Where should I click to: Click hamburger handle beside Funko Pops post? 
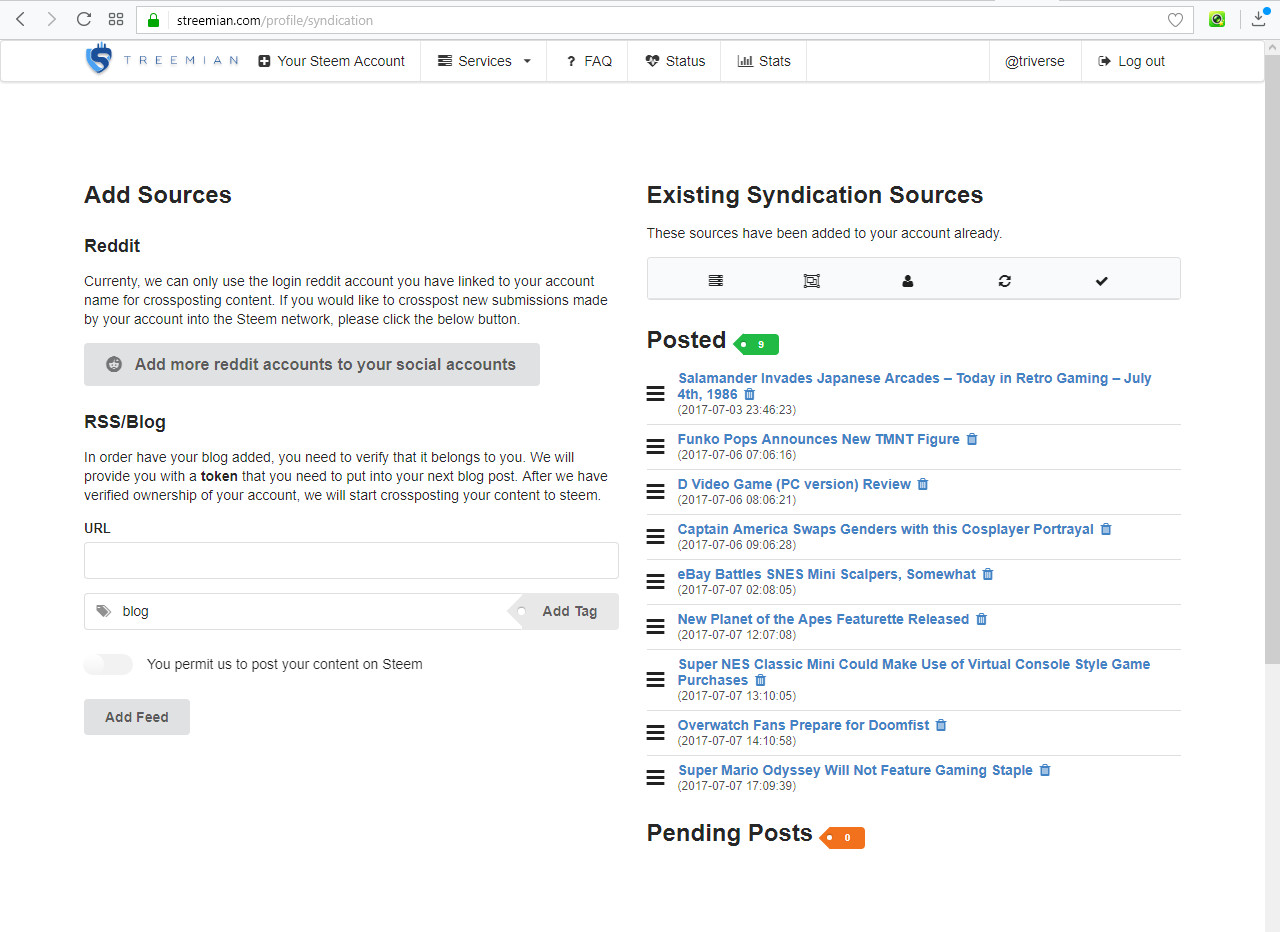tap(656, 446)
